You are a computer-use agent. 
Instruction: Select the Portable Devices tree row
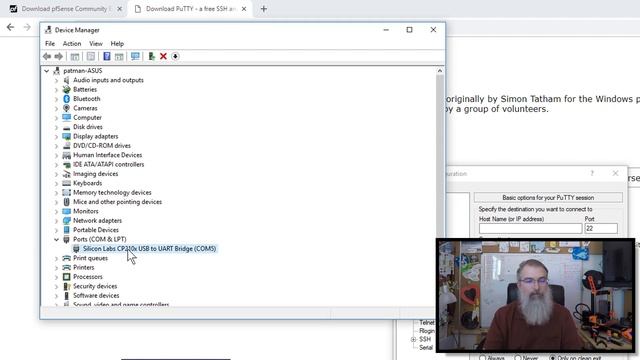[x=96, y=230]
